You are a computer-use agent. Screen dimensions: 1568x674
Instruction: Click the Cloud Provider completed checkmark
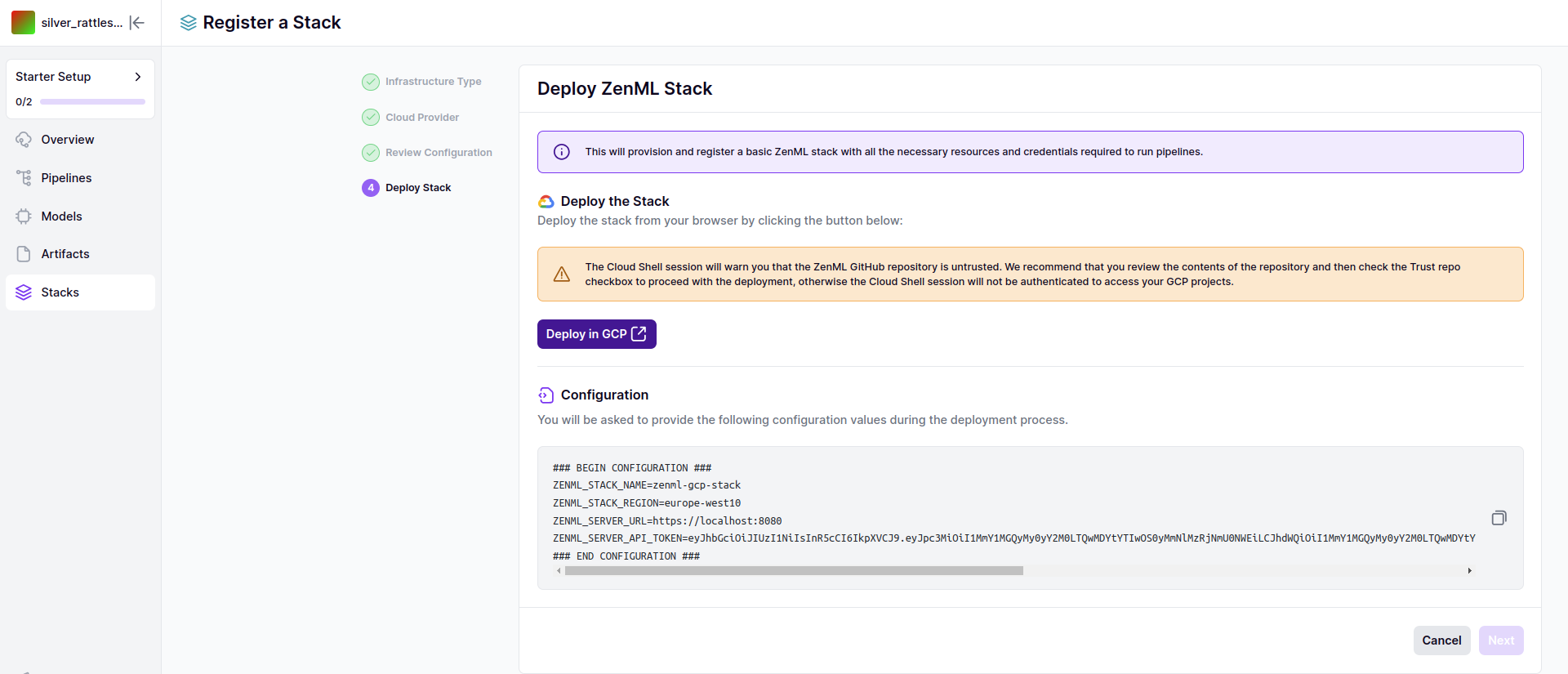[x=371, y=117]
